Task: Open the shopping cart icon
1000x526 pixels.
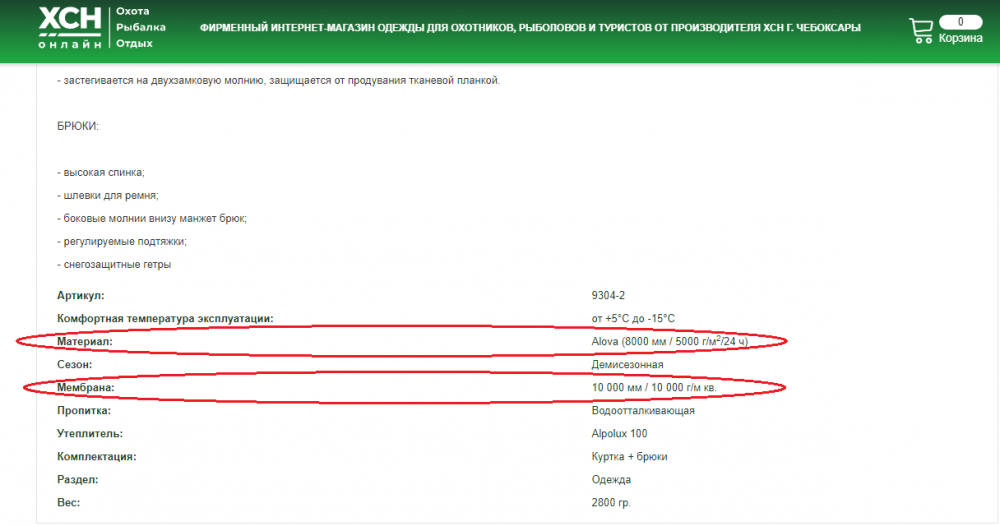Action: (920, 31)
